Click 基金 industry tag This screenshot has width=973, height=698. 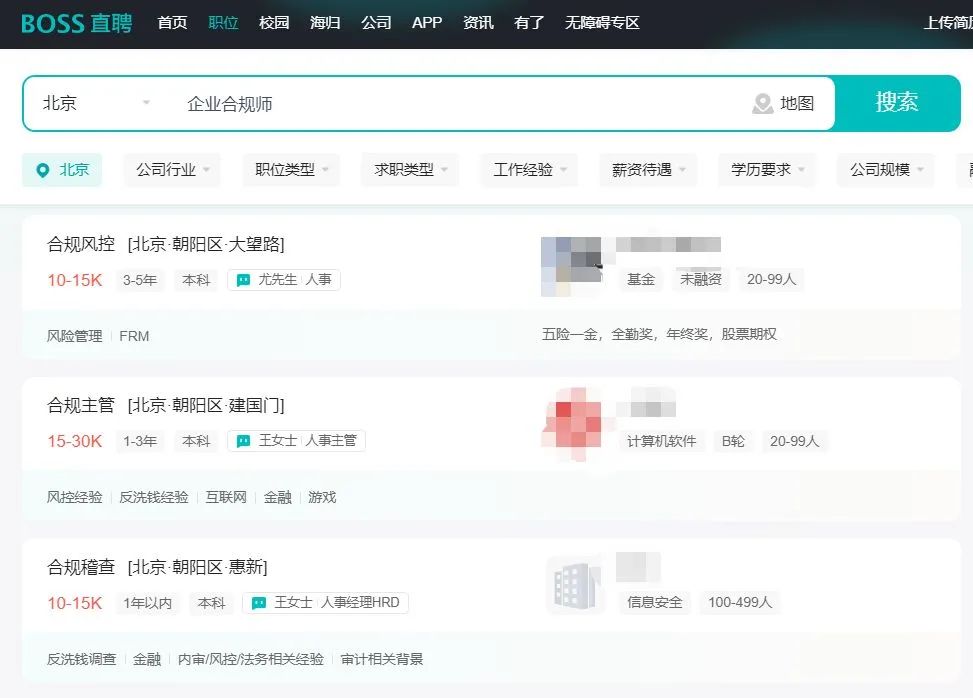pos(641,280)
